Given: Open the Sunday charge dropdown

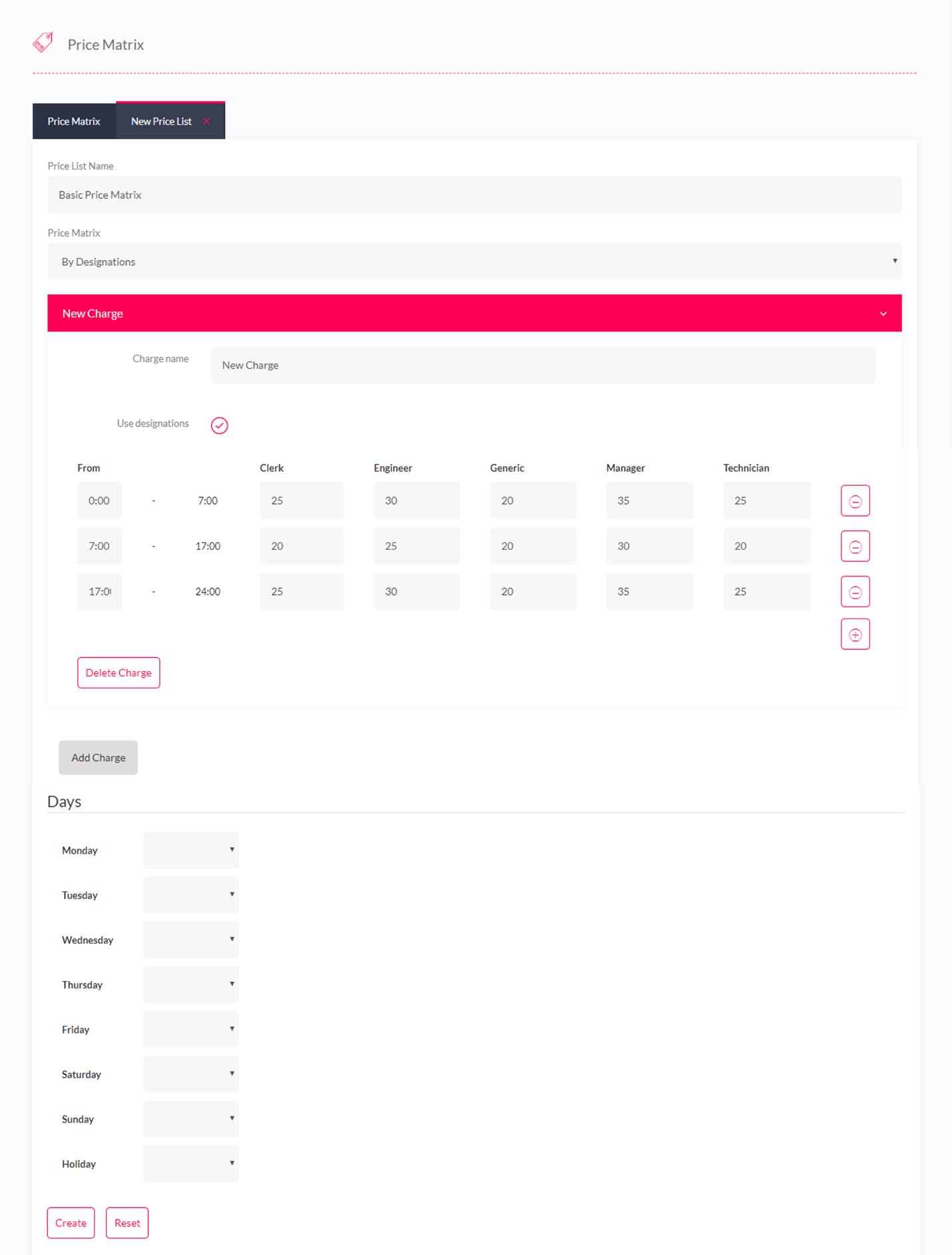Looking at the screenshot, I should coord(191,1118).
